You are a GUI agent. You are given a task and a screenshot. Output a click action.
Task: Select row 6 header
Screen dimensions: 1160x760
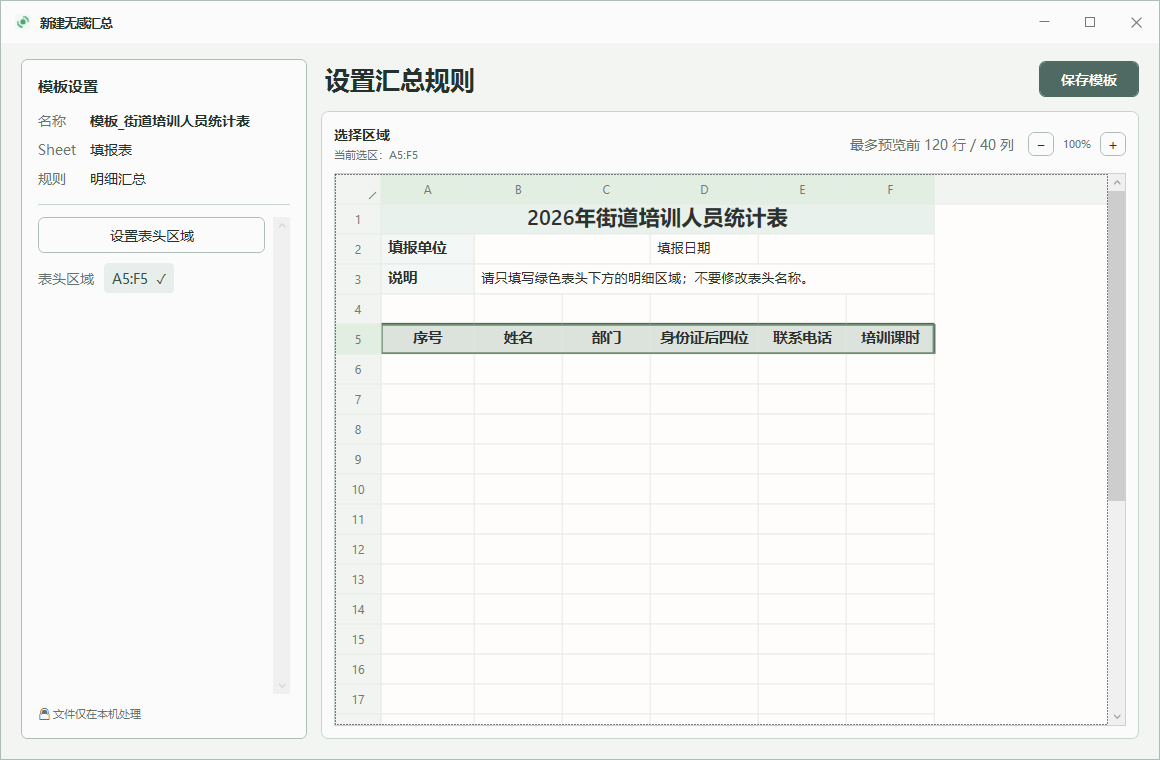click(359, 369)
